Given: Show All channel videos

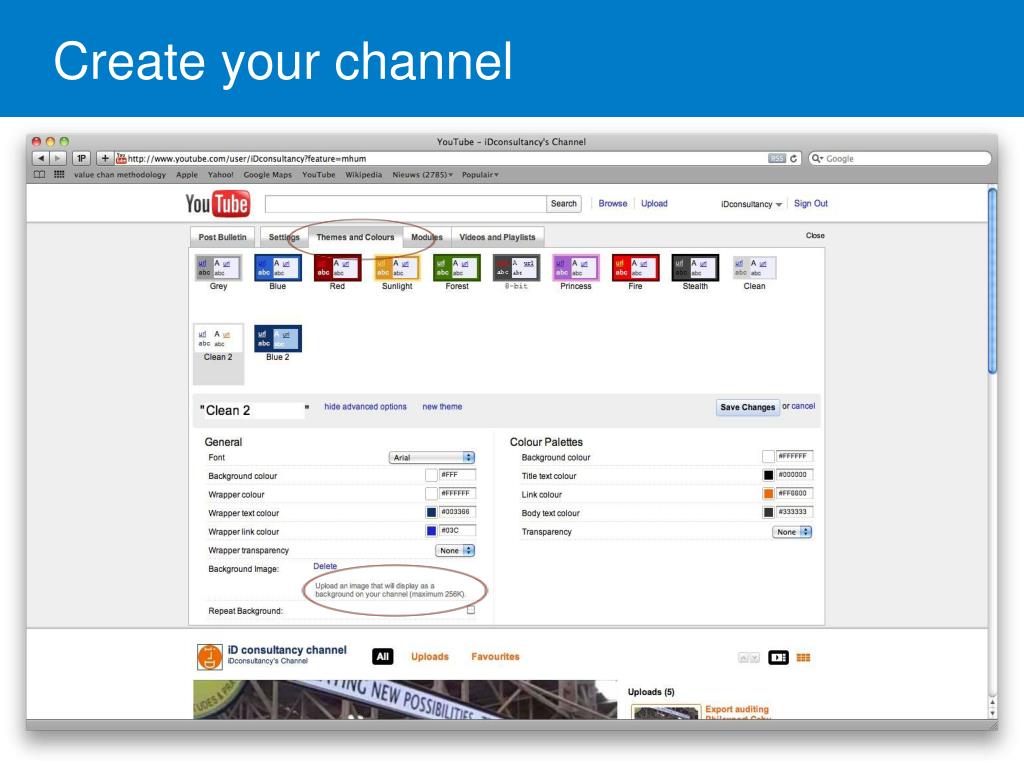Looking at the screenshot, I should click(383, 657).
